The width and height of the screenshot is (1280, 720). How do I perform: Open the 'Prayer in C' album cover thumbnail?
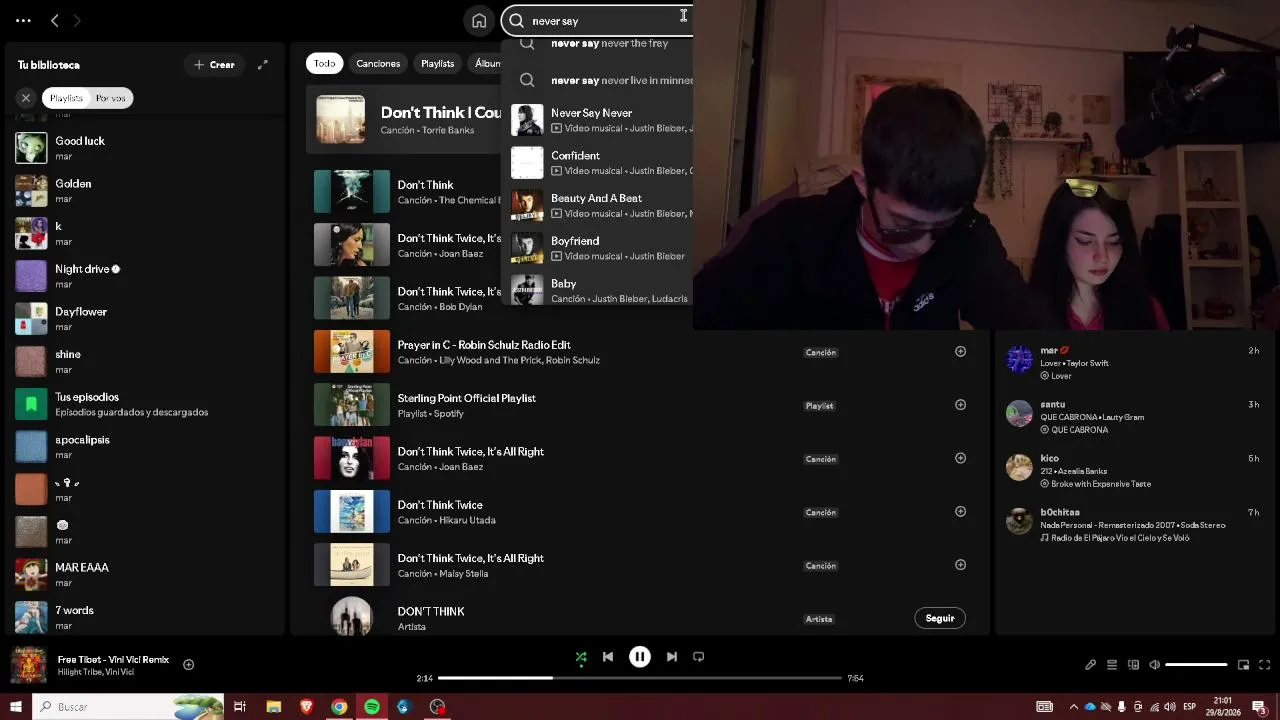(352, 352)
